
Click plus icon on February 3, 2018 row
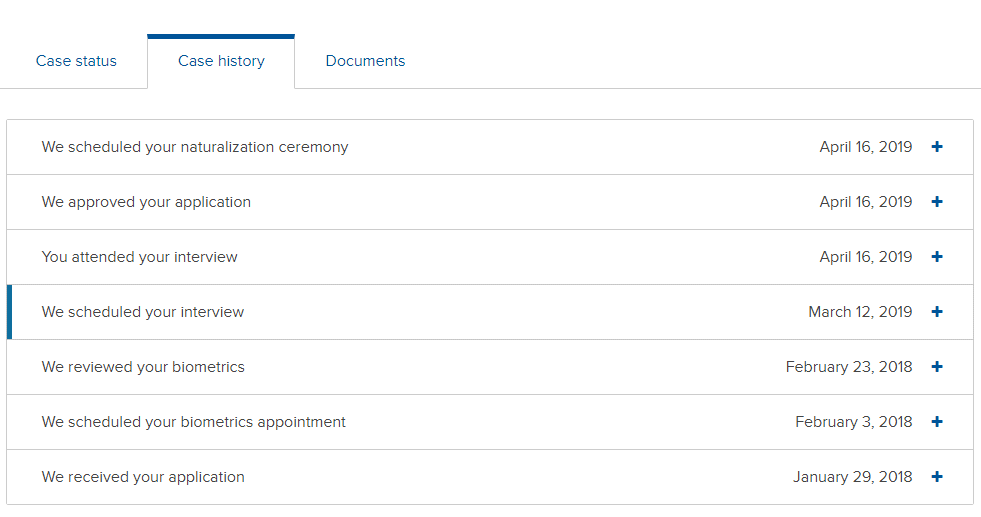click(x=937, y=422)
